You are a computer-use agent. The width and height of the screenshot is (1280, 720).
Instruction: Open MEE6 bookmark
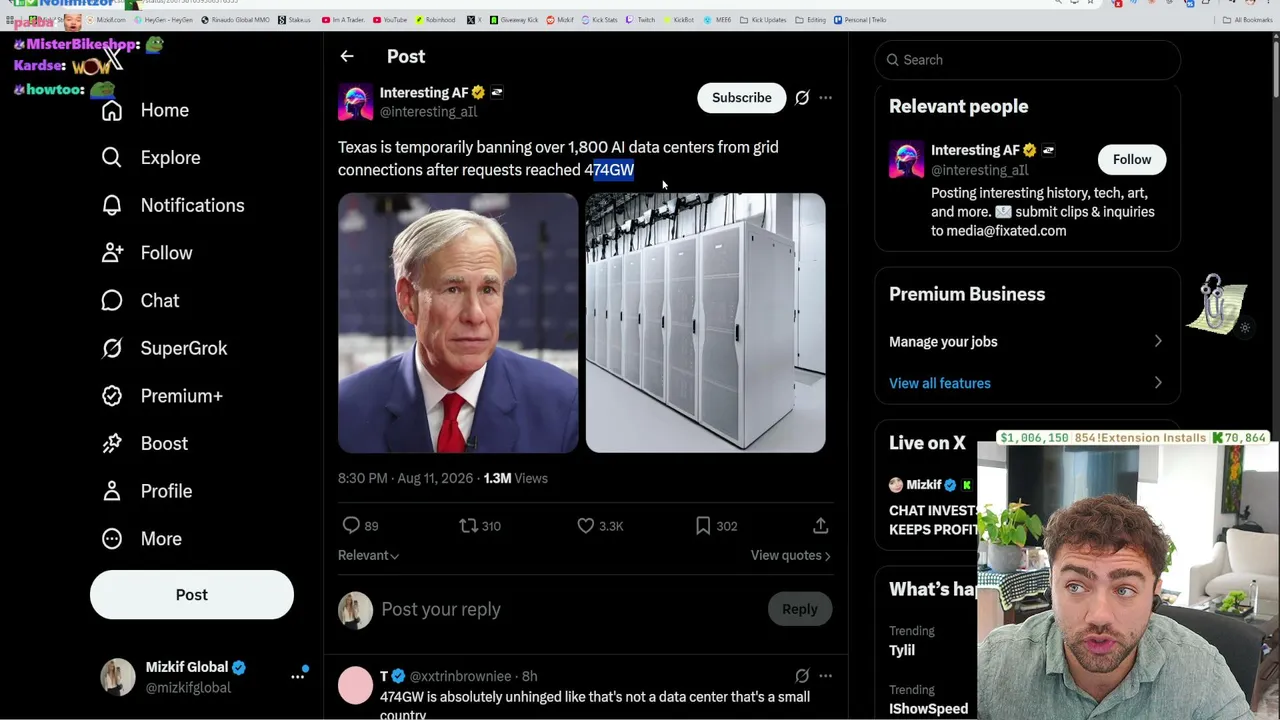[x=717, y=20]
